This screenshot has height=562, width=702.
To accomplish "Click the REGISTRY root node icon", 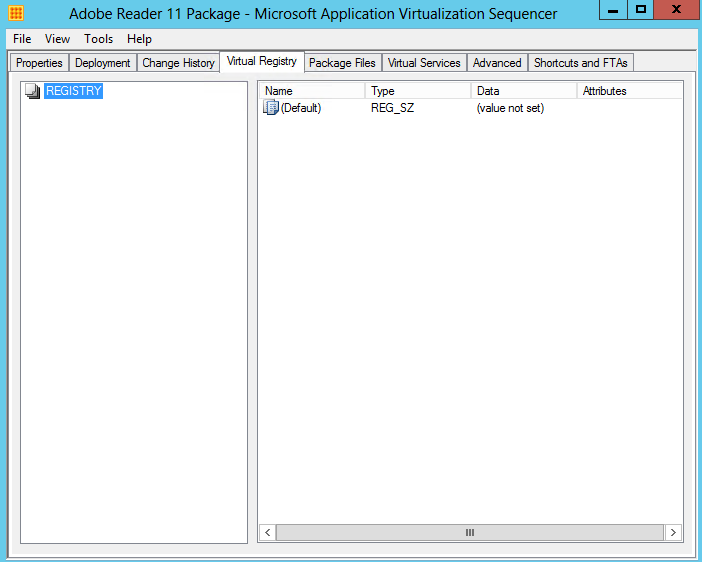I will [x=32, y=91].
